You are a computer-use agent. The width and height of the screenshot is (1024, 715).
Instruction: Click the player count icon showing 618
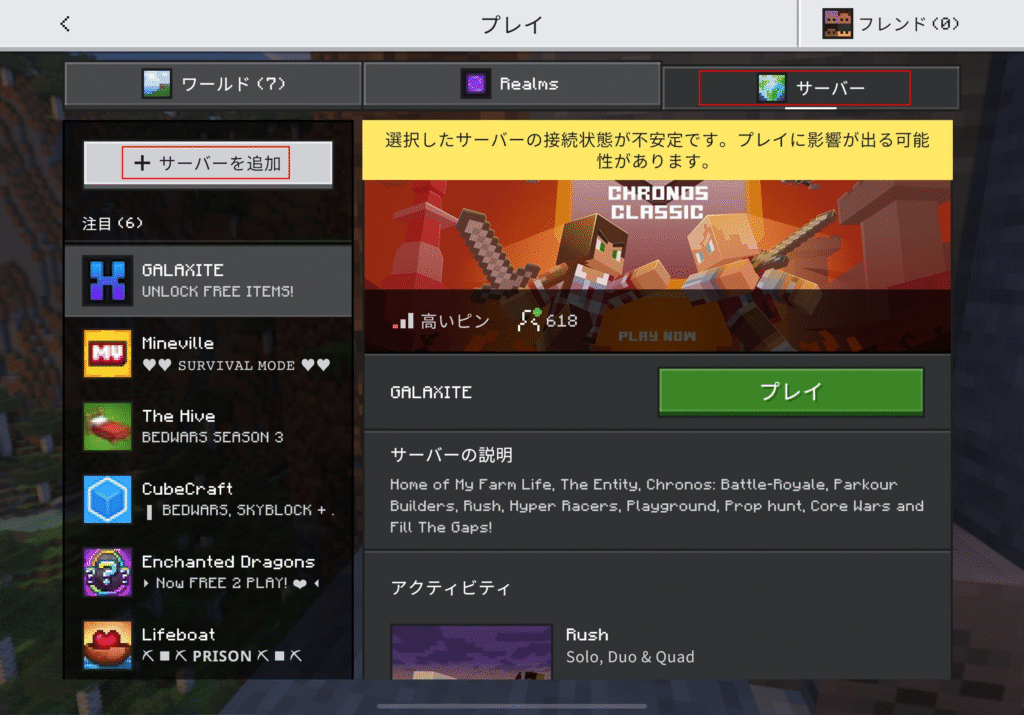(529, 320)
